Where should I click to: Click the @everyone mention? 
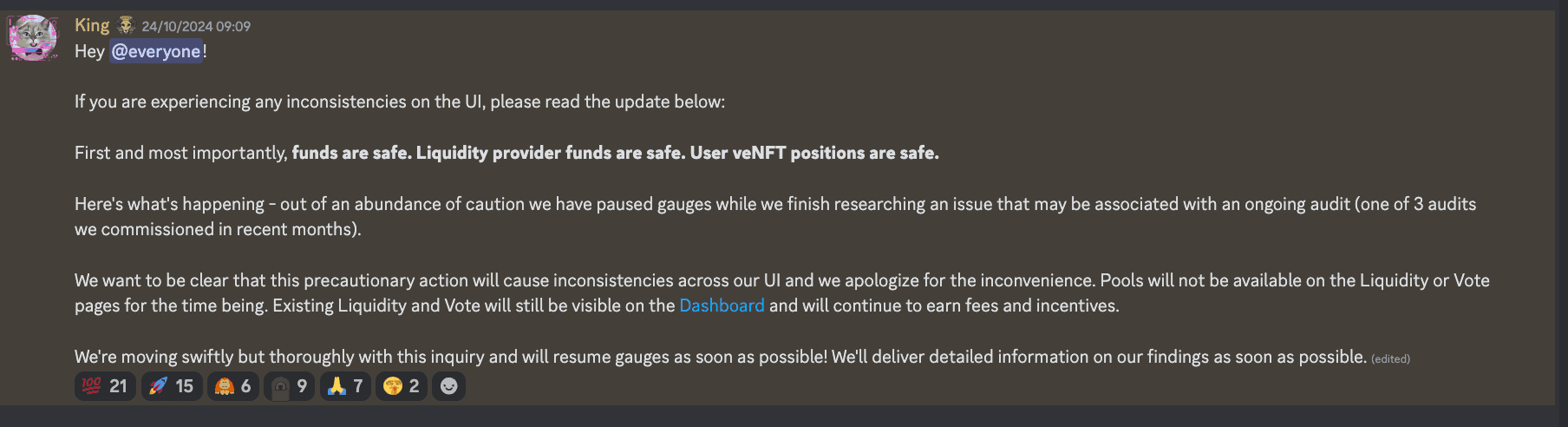pos(156,51)
